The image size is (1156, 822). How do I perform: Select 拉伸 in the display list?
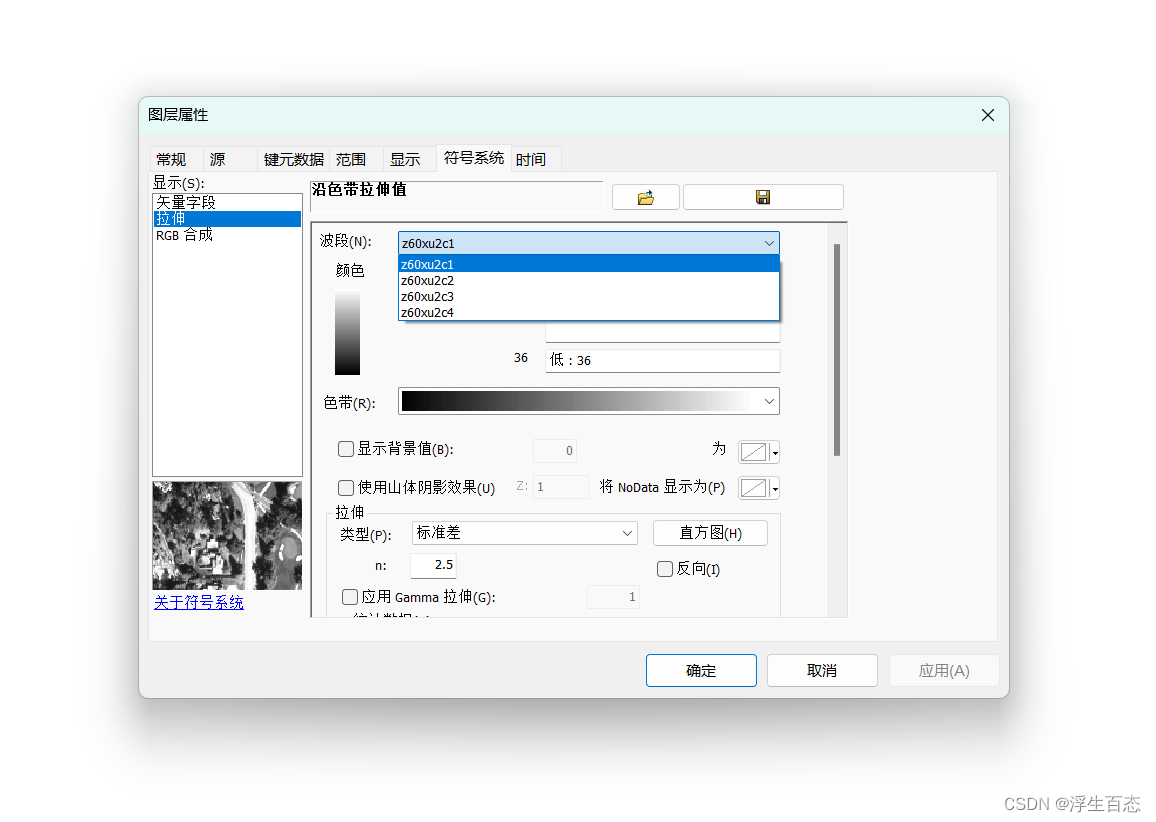pyautogui.click(x=227, y=219)
